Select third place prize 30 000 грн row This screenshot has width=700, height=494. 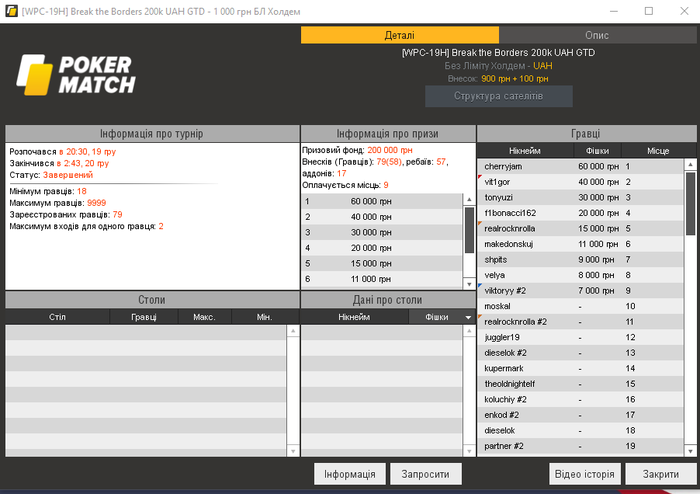coord(383,232)
